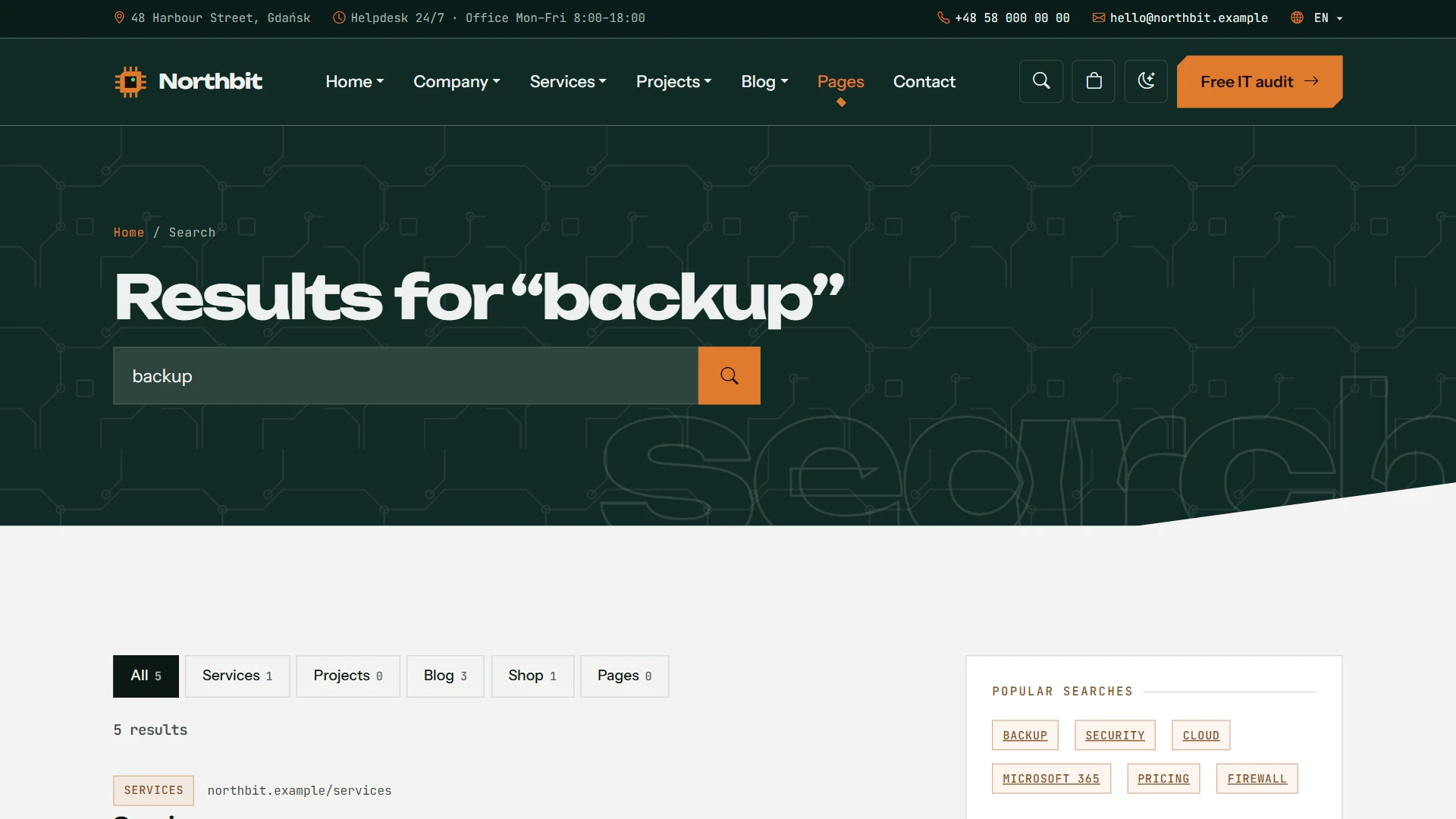This screenshot has width=1456, height=819.
Task: Click the address location pin icon
Action: tap(119, 17)
